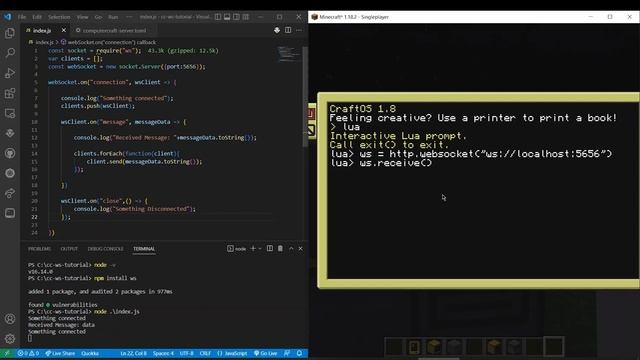Kill terminal with trash icon

coord(280,248)
